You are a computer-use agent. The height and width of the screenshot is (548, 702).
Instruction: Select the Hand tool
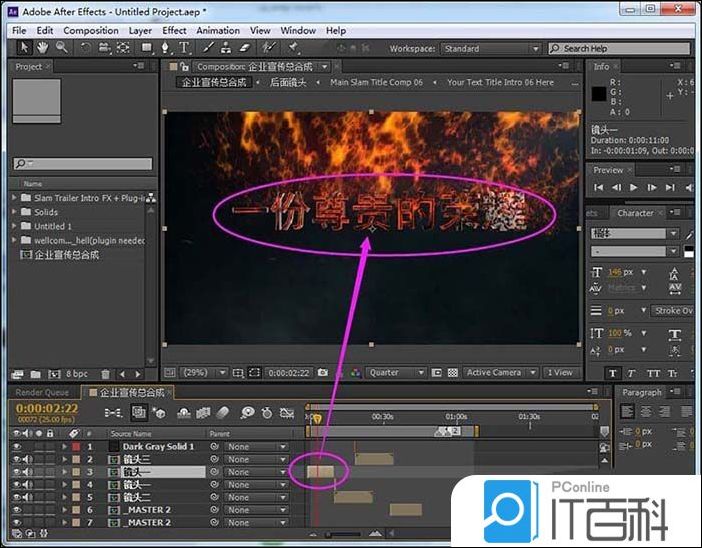click(42, 48)
